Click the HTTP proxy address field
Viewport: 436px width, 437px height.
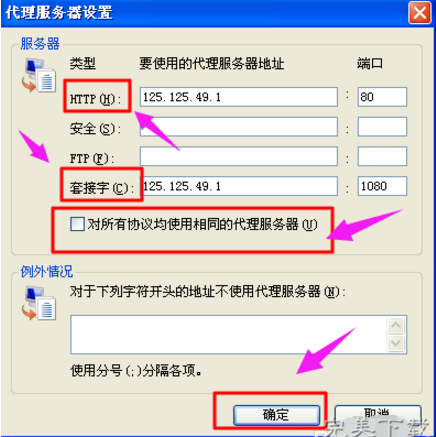(x=239, y=97)
